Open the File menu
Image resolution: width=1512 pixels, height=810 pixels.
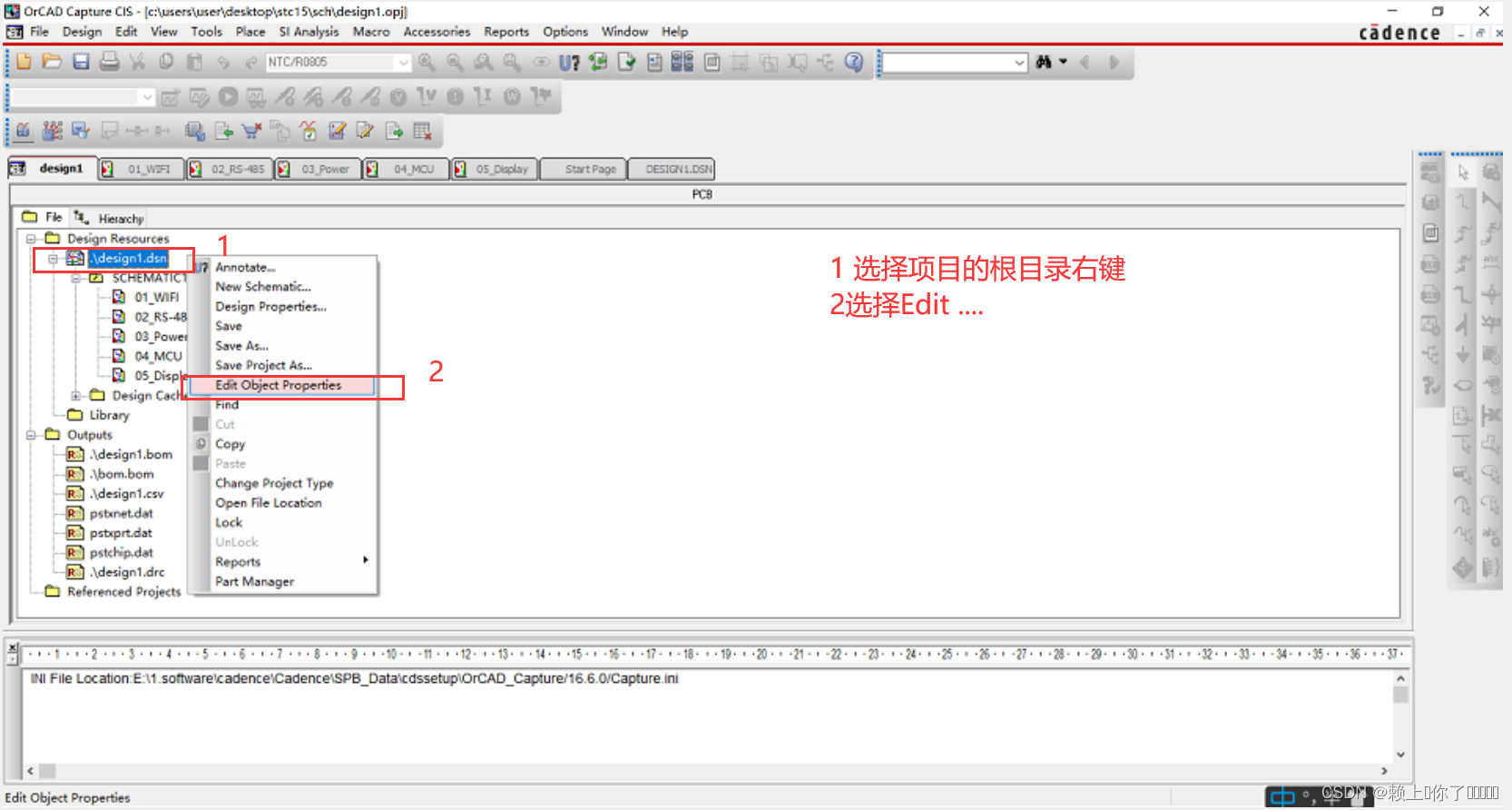pyautogui.click(x=39, y=32)
